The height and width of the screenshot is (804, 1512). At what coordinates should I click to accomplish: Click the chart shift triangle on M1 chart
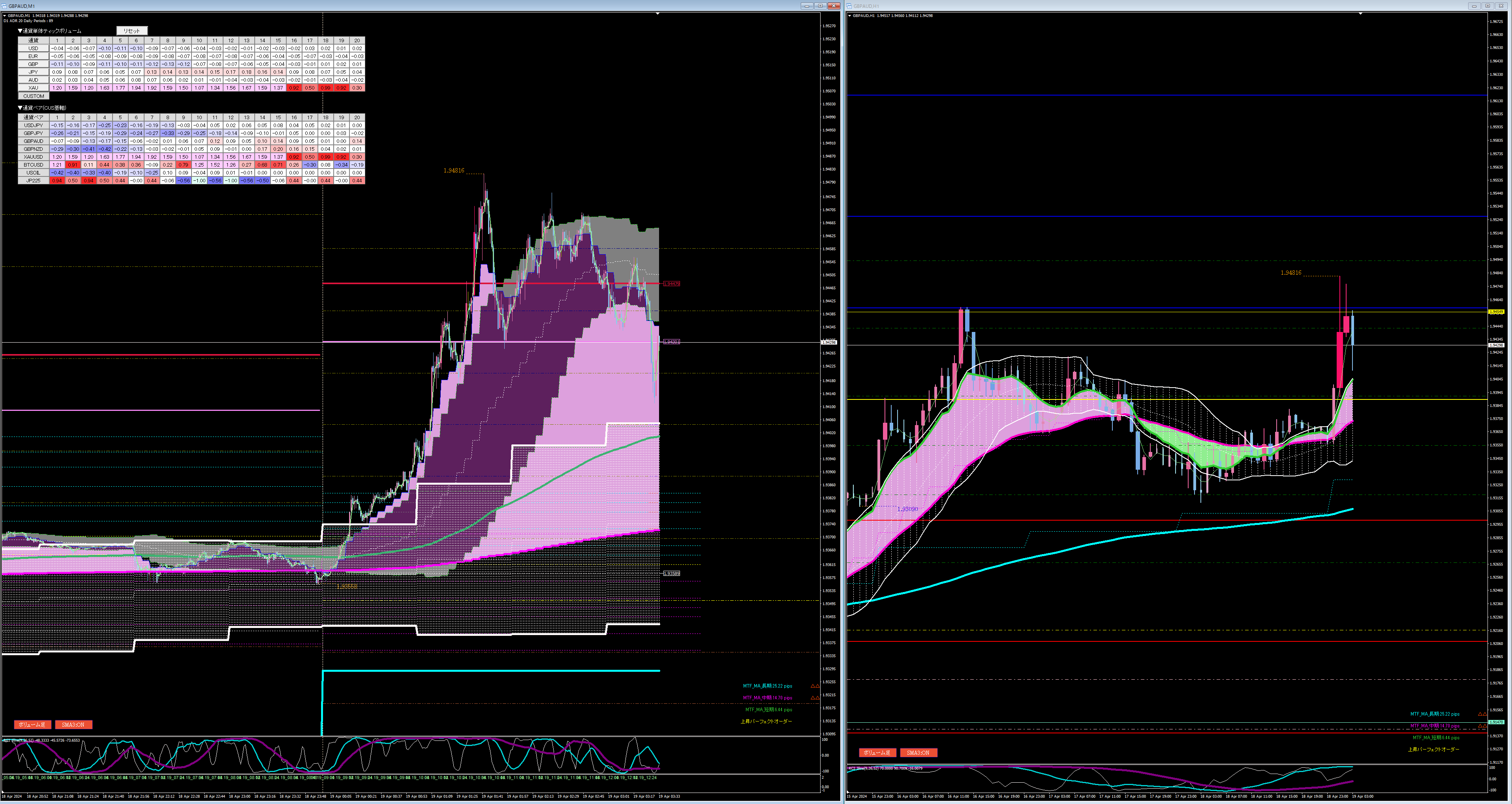click(657, 13)
